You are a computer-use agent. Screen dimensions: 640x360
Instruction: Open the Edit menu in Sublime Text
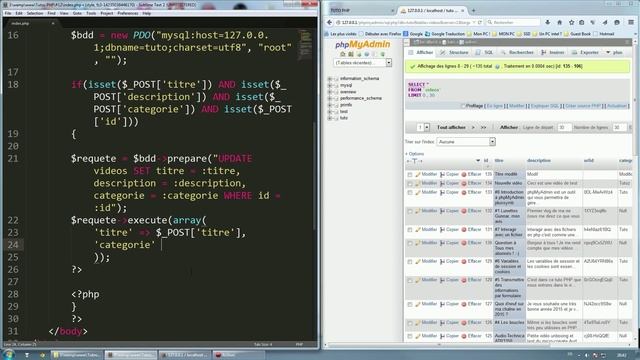[x=19, y=13]
